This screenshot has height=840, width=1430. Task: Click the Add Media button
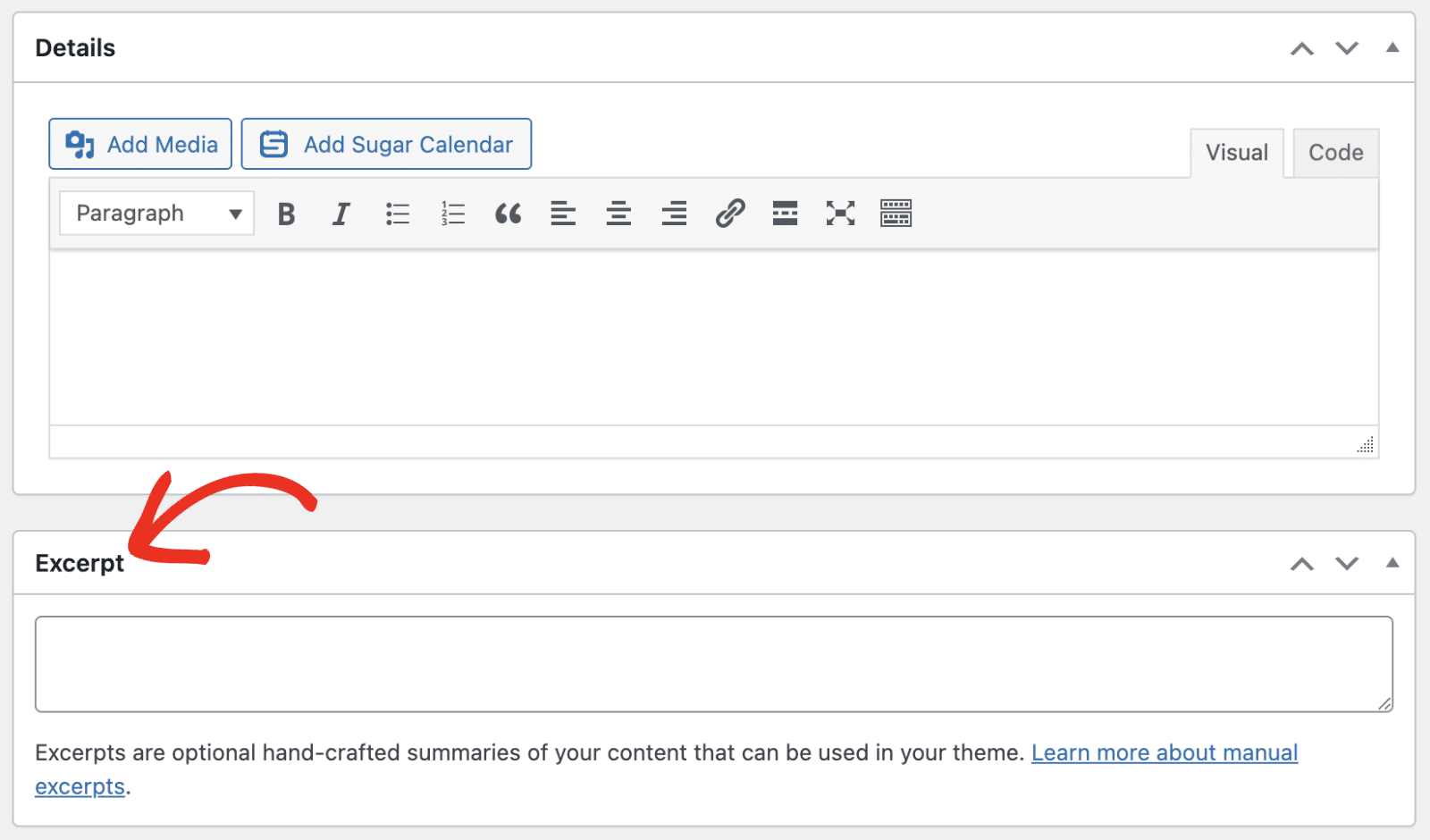click(x=139, y=144)
